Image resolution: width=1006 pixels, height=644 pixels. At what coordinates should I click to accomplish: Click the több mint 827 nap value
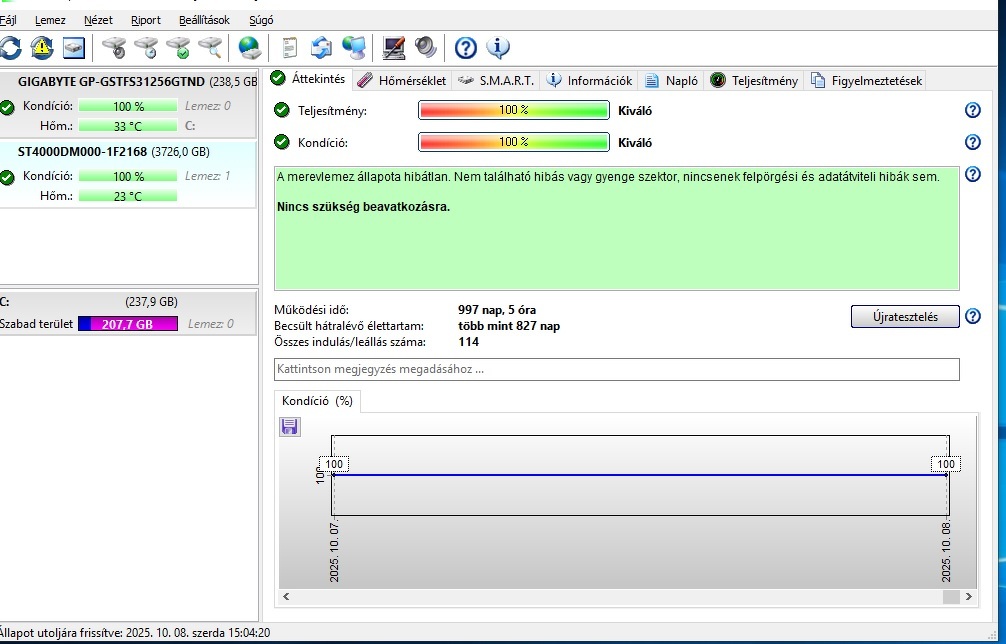pos(509,326)
